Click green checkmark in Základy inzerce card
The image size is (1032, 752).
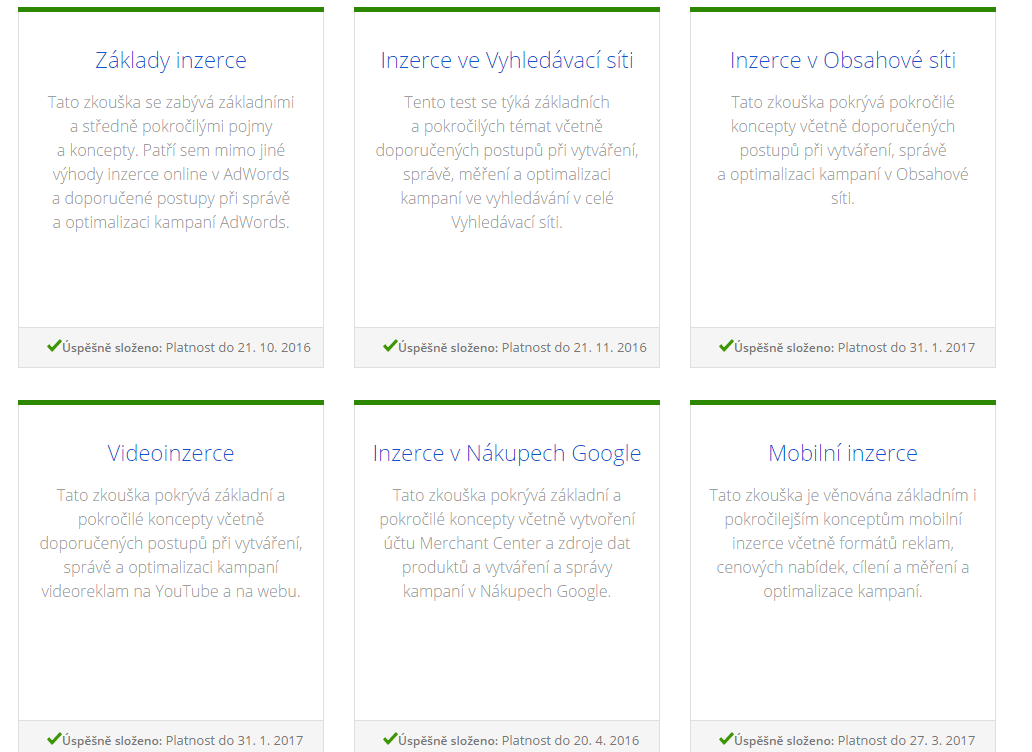click(x=54, y=346)
